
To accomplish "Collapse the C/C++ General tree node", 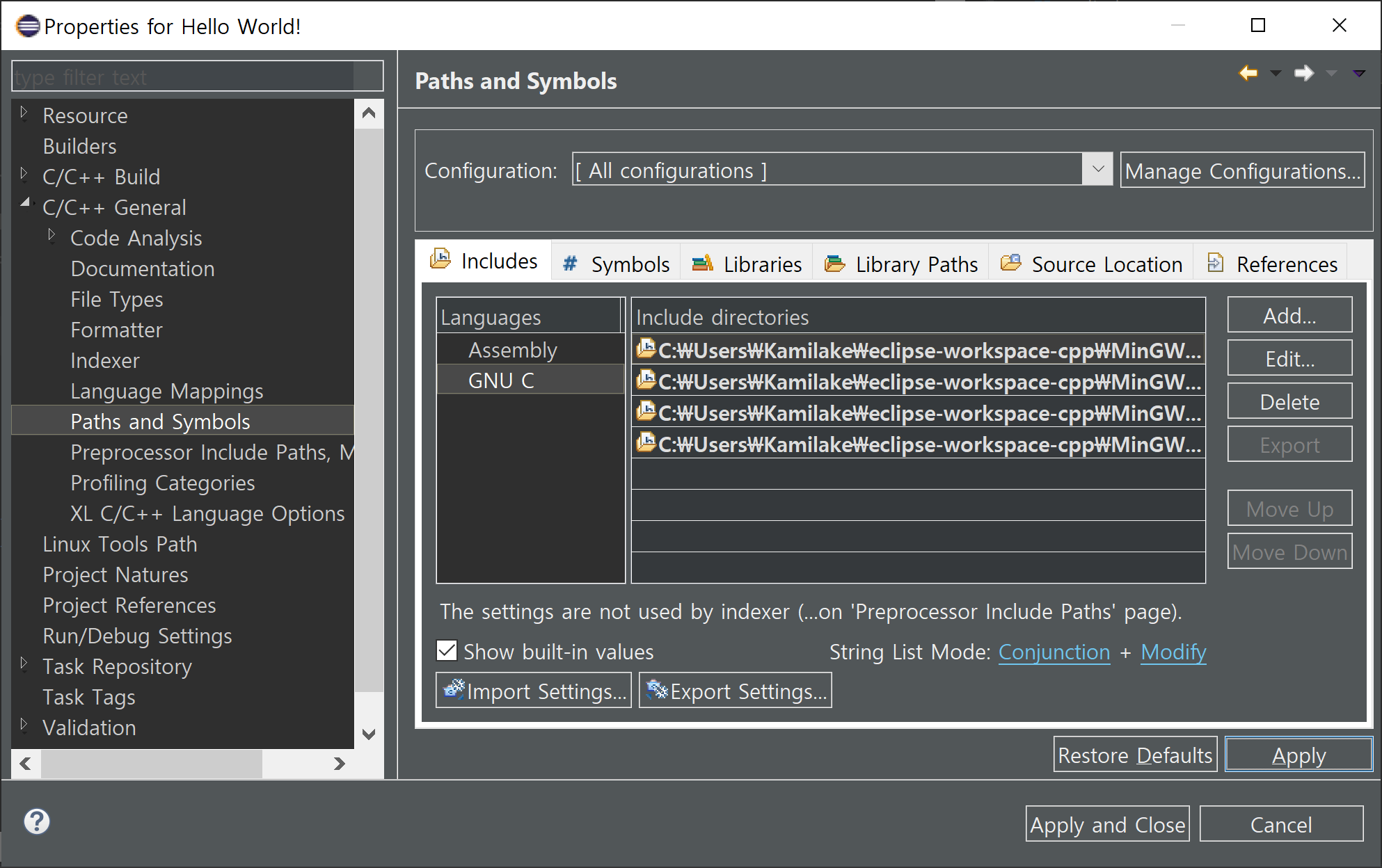I will click(x=26, y=204).
